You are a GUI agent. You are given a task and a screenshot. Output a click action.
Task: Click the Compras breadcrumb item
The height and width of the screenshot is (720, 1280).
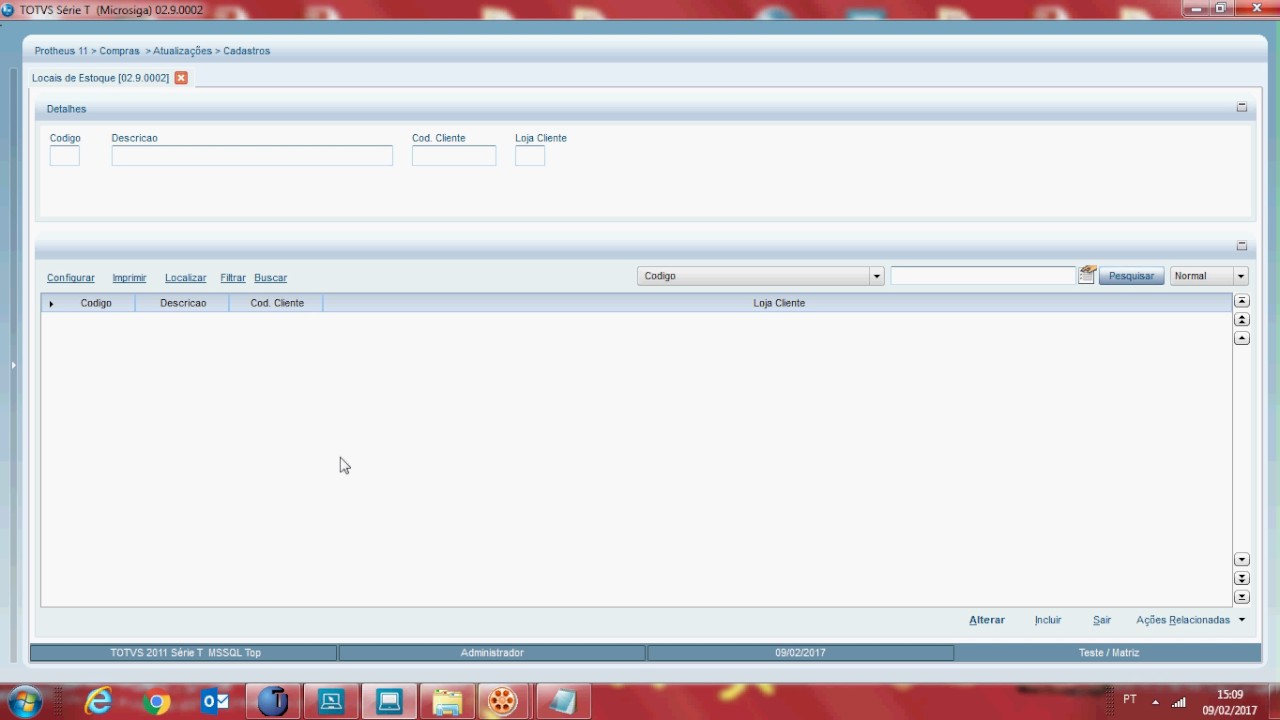click(x=119, y=51)
